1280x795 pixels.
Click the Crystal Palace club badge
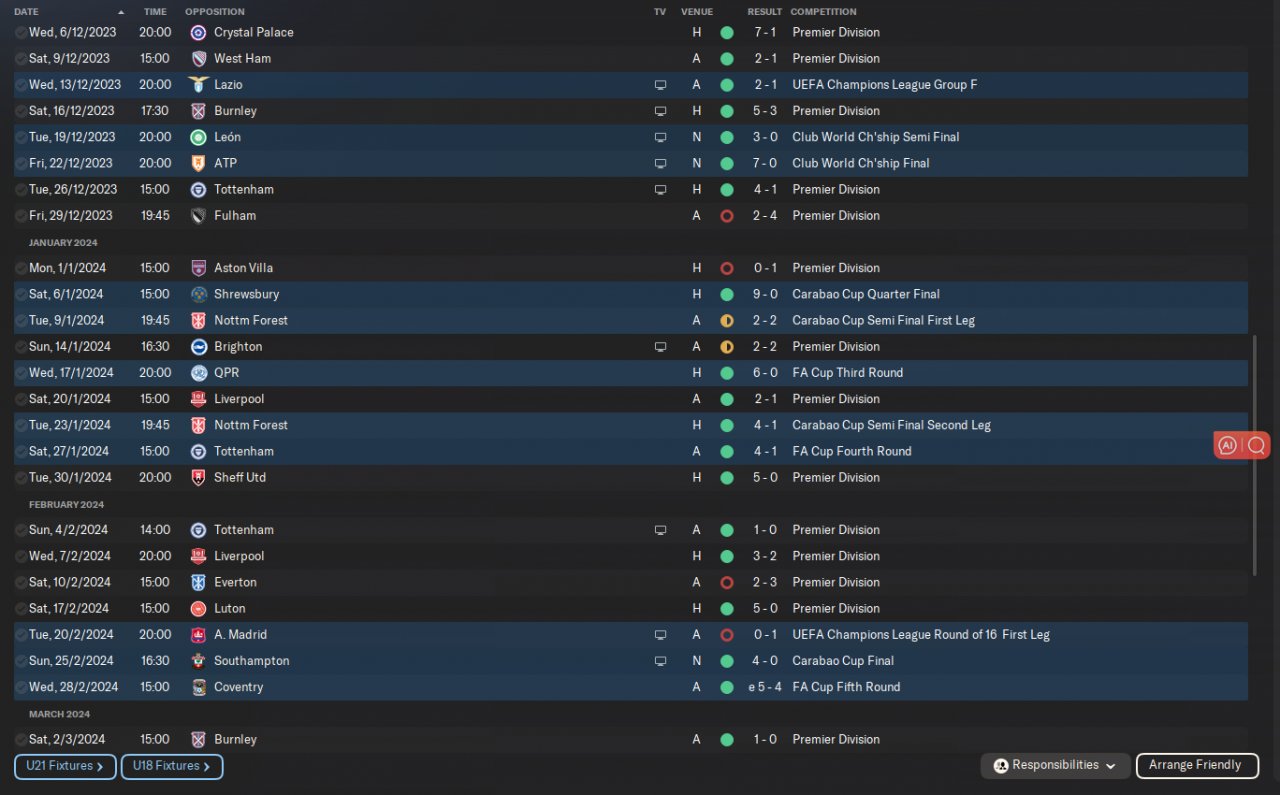tap(198, 32)
